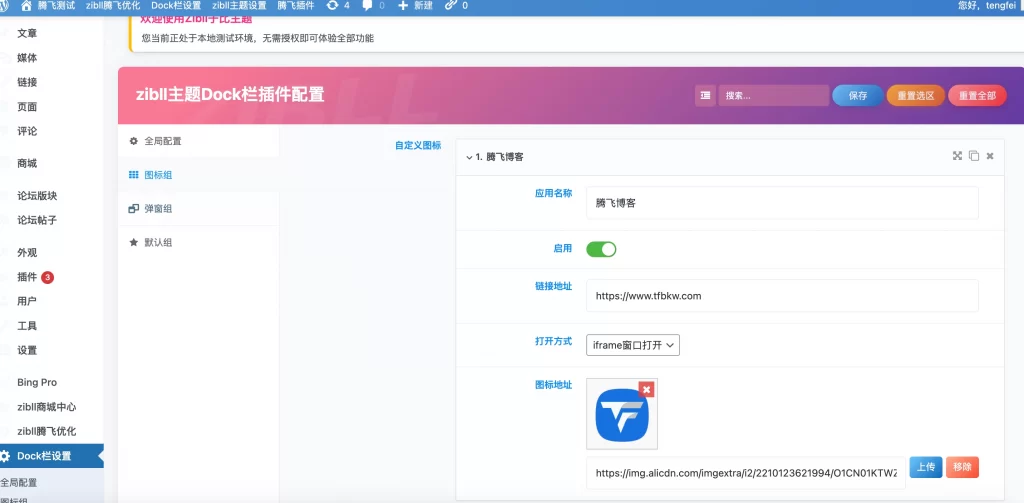Click the duplicate icon on 腾飞博客 panel
This screenshot has height=503, width=1024.
point(974,155)
